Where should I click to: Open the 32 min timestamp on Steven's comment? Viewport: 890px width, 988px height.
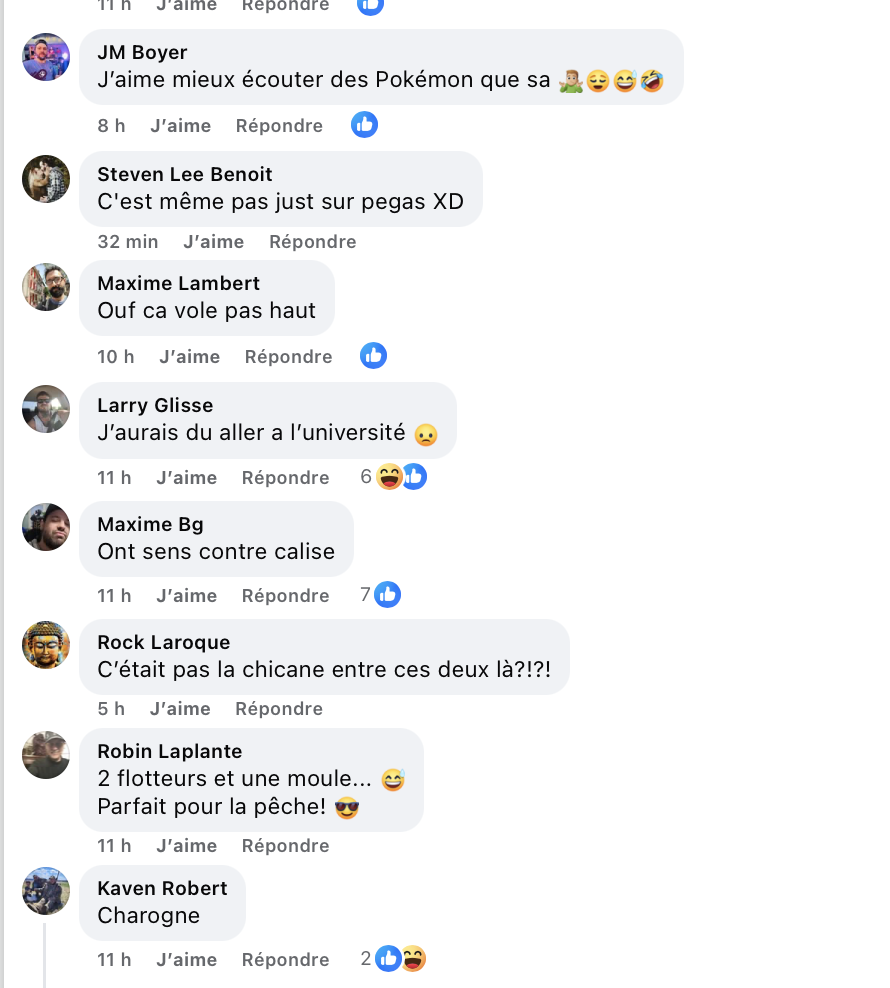tap(128, 242)
